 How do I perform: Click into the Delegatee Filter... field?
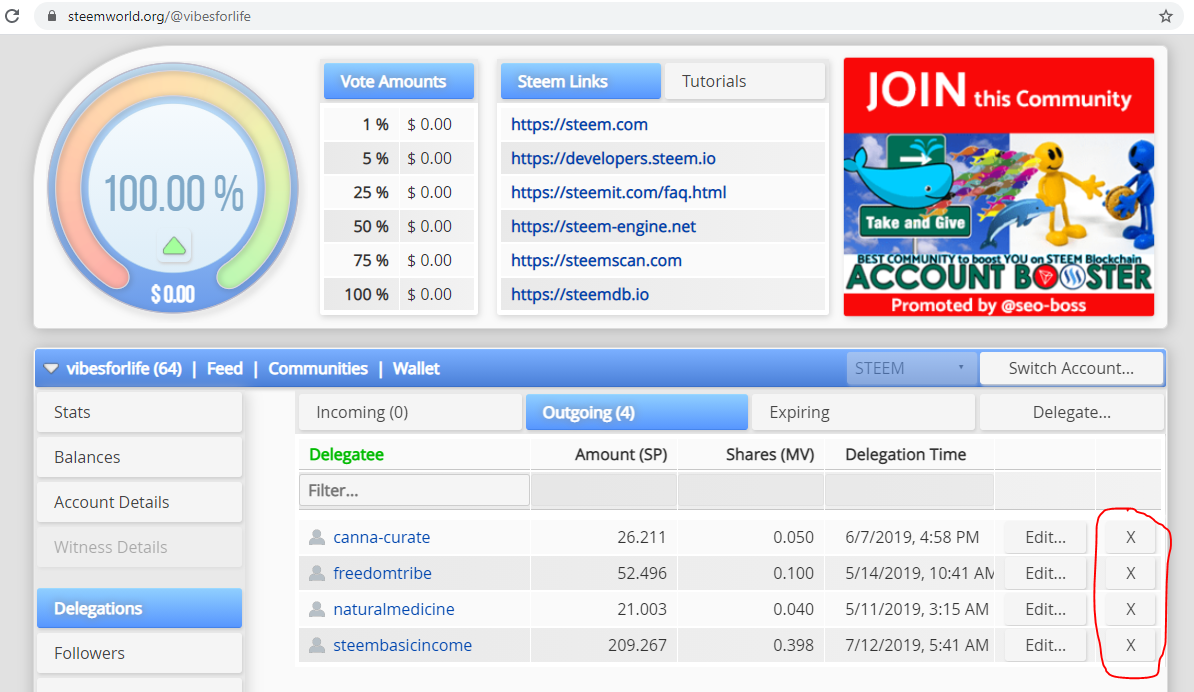tap(414, 490)
